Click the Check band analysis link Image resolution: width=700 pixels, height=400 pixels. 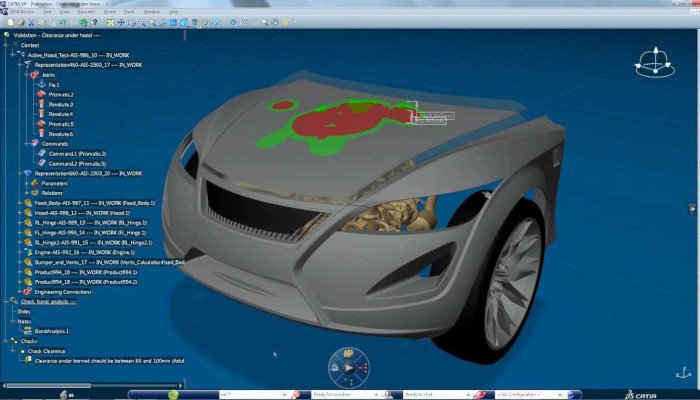pos(48,301)
